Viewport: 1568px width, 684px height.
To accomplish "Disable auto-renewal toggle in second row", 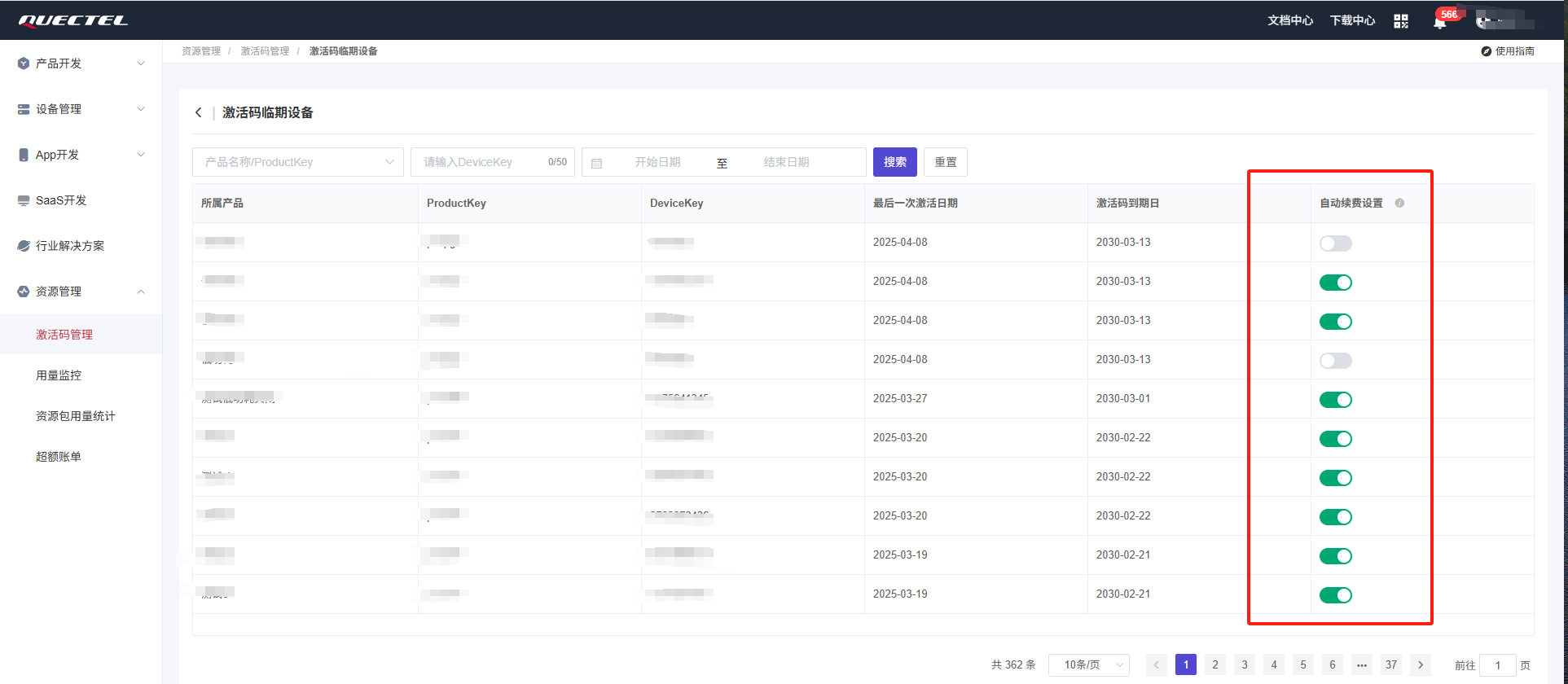I will click(1335, 283).
